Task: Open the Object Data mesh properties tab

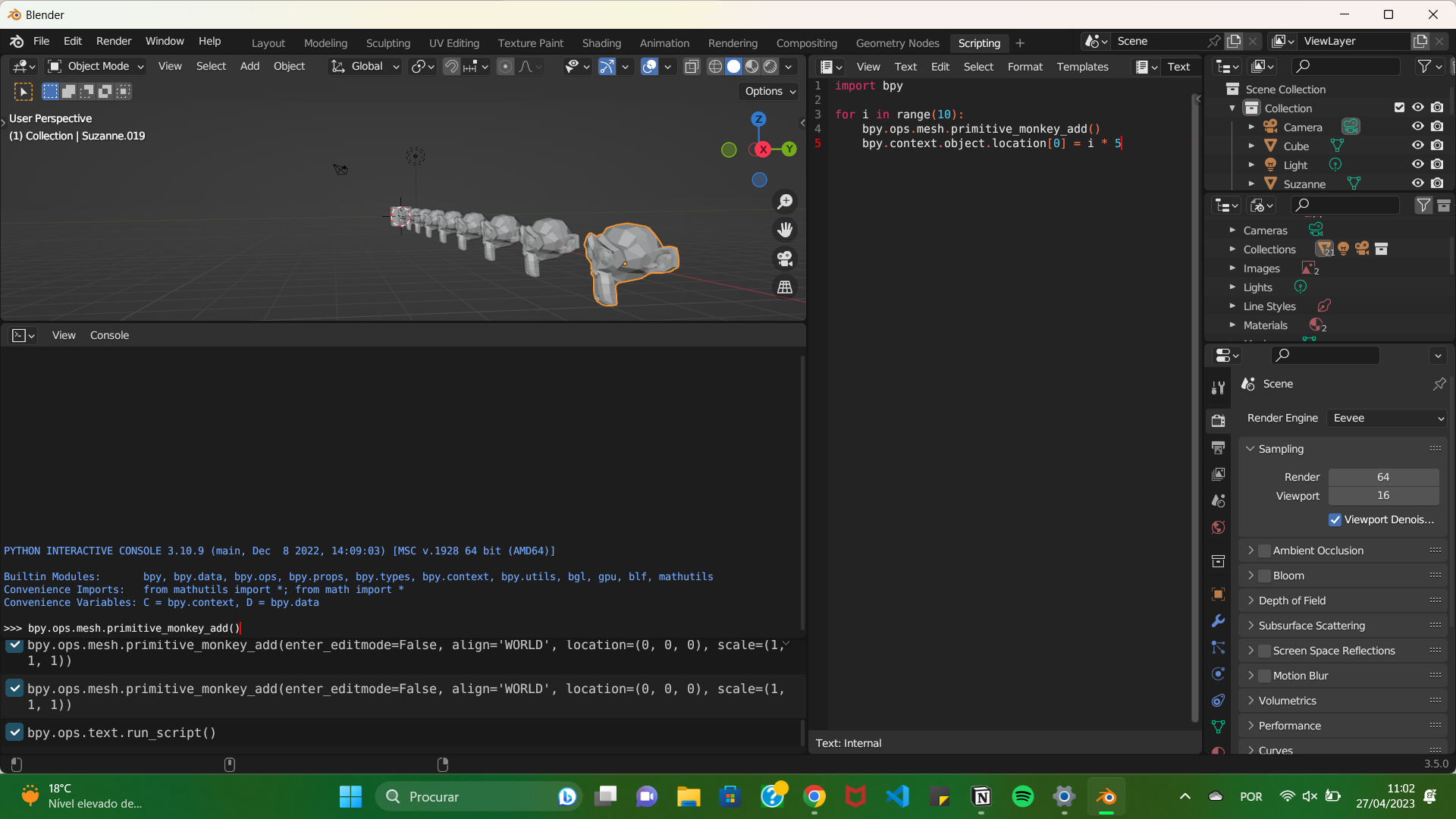Action: click(1218, 726)
